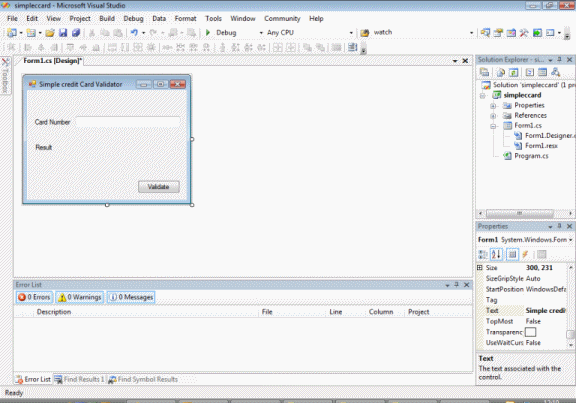The width and height of the screenshot is (576, 403).
Task: Open the Solution Explorer toolbar icon
Action: (x=485, y=33)
